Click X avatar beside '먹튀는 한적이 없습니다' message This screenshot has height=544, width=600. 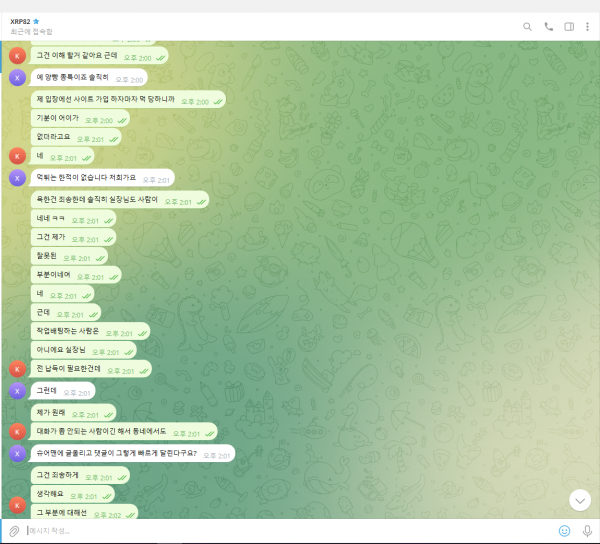tap(17, 177)
